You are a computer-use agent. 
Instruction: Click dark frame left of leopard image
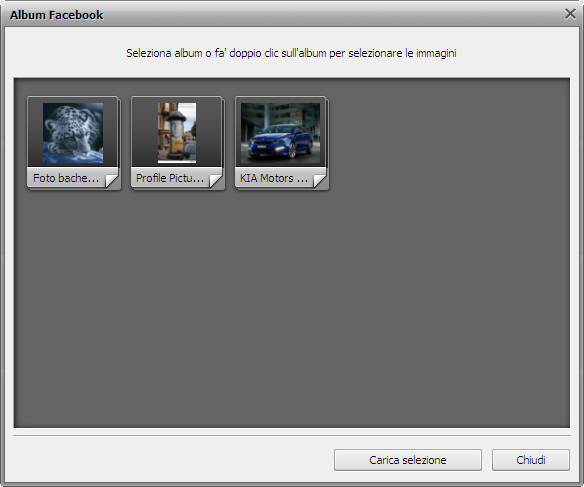coord(35,132)
